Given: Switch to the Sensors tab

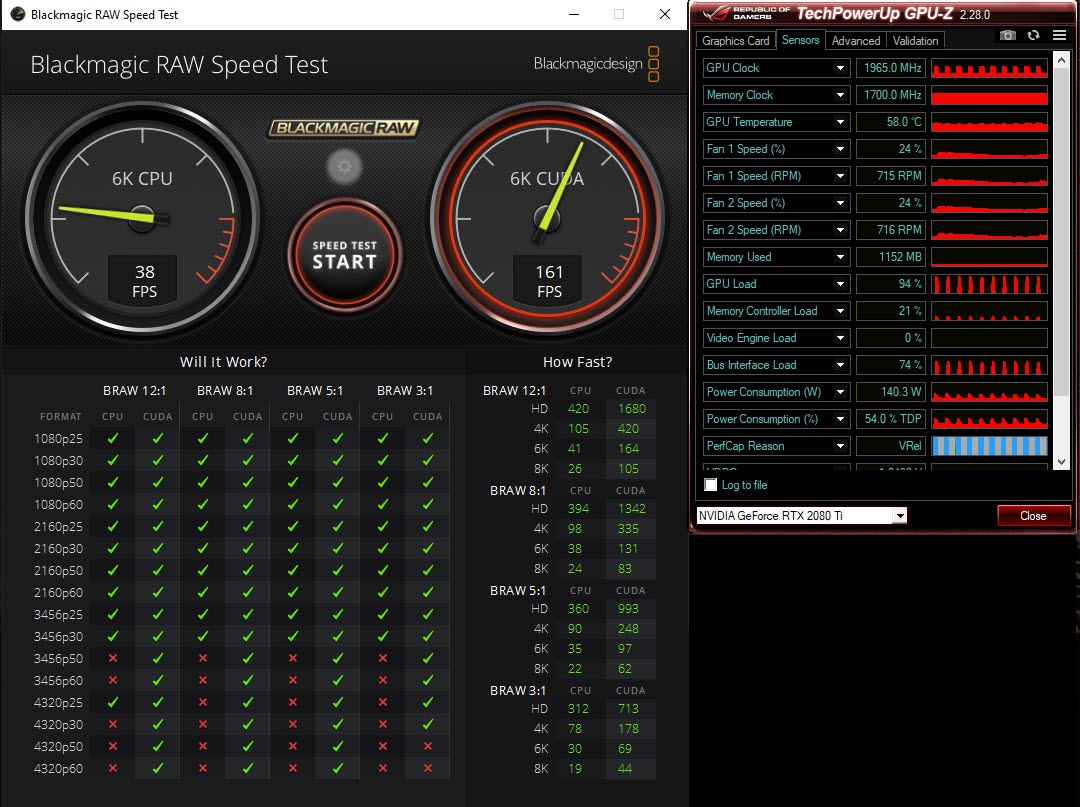Looking at the screenshot, I should [800, 40].
